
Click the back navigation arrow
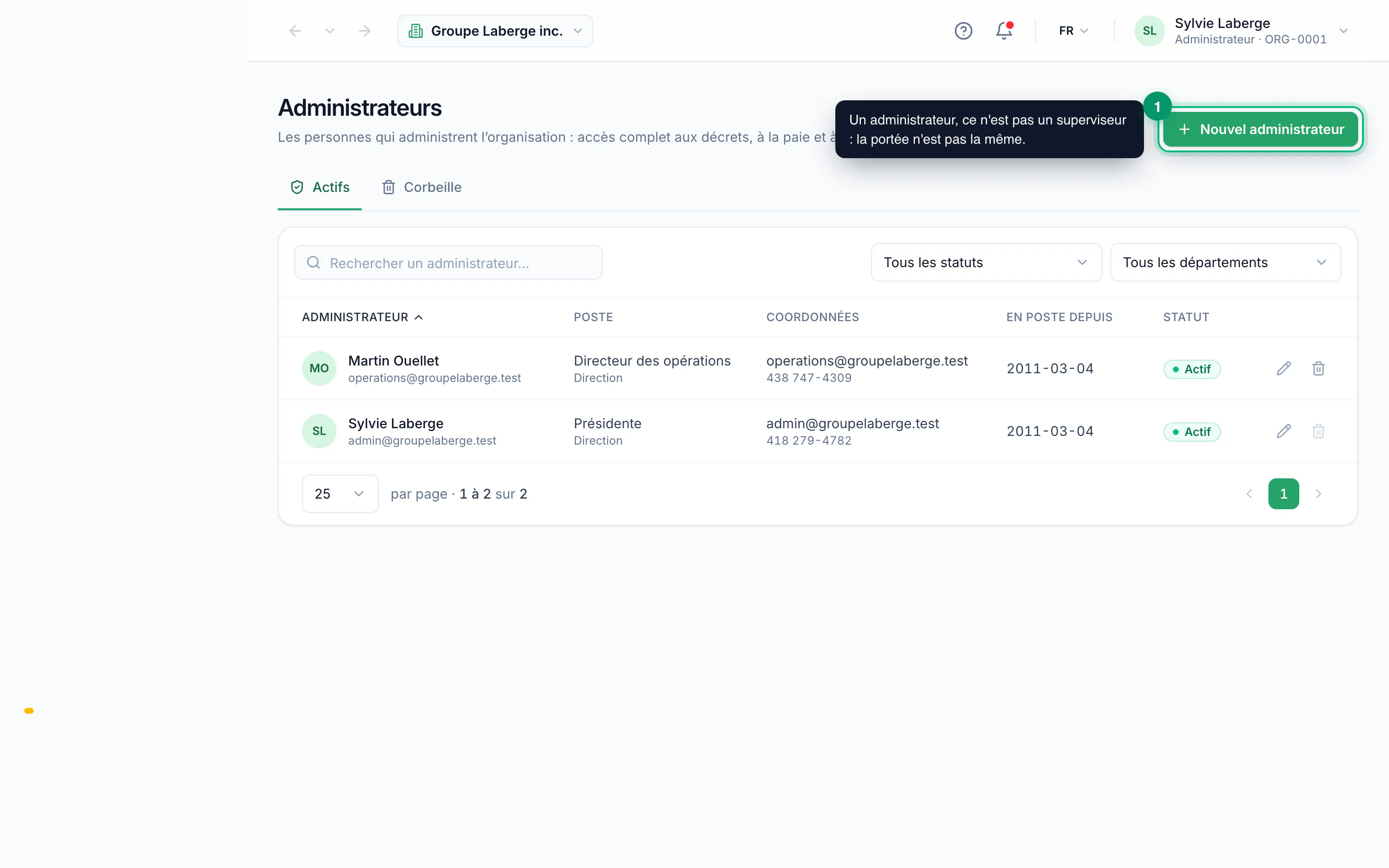(295, 31)
